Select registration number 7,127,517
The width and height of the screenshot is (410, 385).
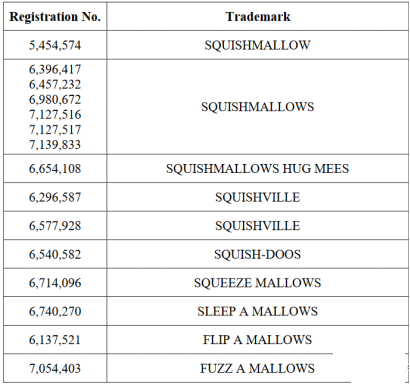tap(55, 129)
